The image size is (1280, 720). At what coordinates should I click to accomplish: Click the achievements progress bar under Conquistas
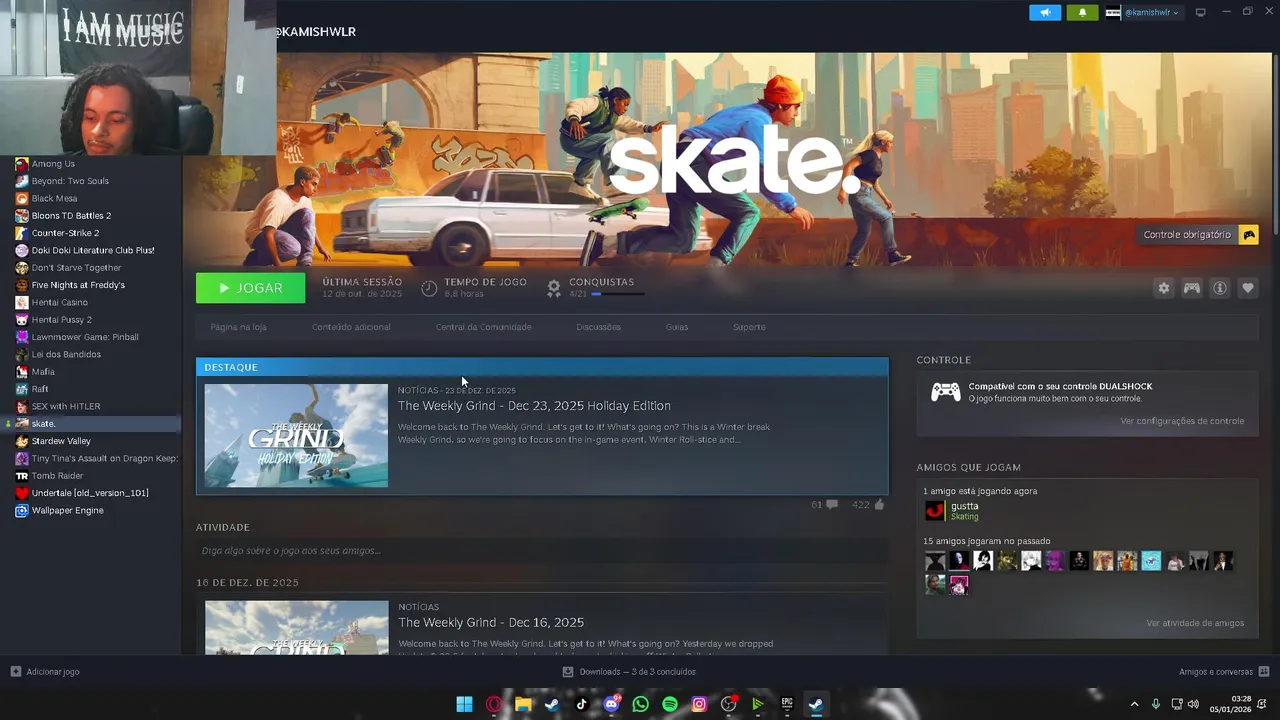pos(618,294)
